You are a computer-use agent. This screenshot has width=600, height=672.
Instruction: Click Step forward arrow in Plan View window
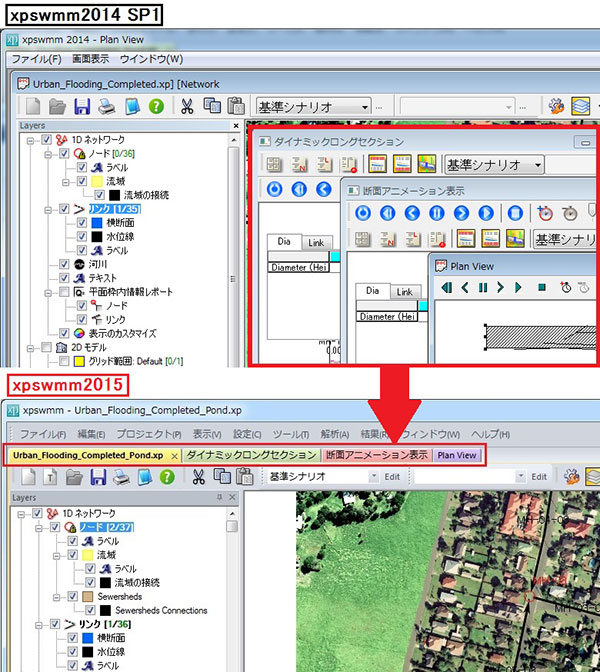(x=500, y=287)
